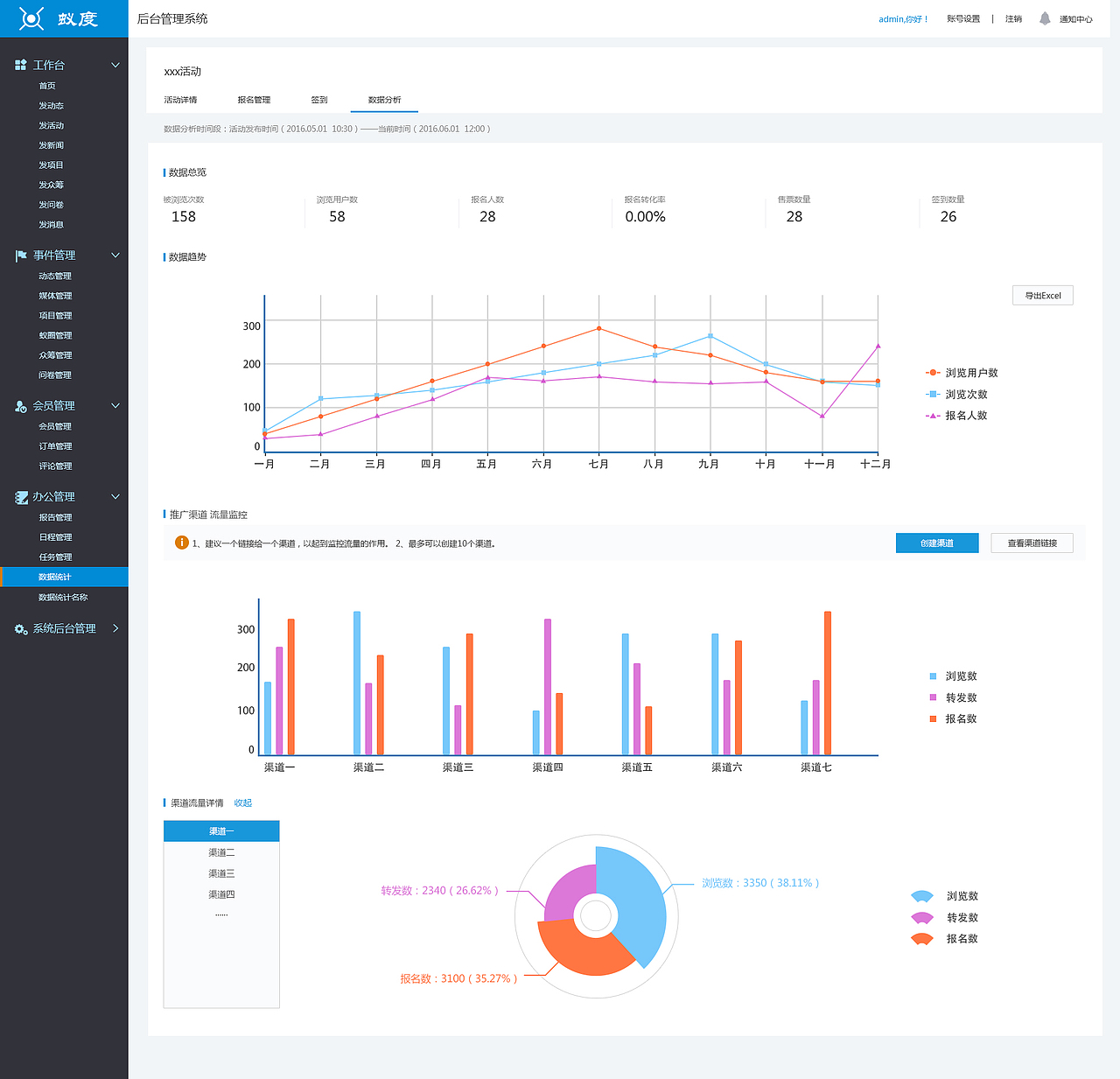Click the 系统后台管理 gears icon
This screenshot has height=1079, width=1120.
(21, 629)
